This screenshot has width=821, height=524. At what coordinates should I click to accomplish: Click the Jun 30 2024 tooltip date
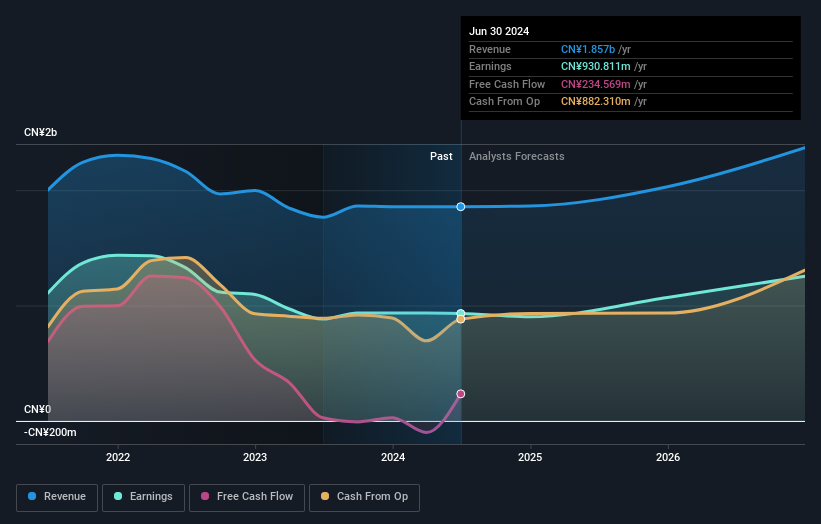pos(499,31)
